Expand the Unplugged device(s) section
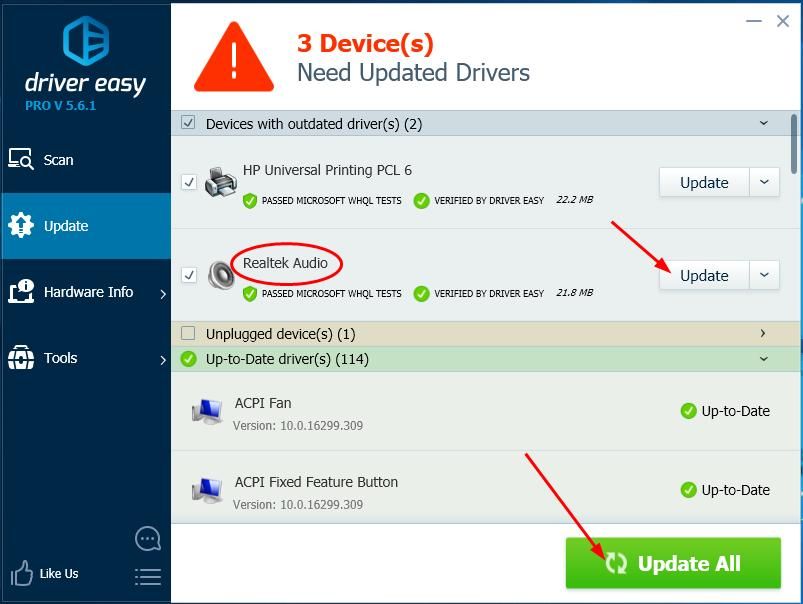803x604 pixels. (763, 333)
